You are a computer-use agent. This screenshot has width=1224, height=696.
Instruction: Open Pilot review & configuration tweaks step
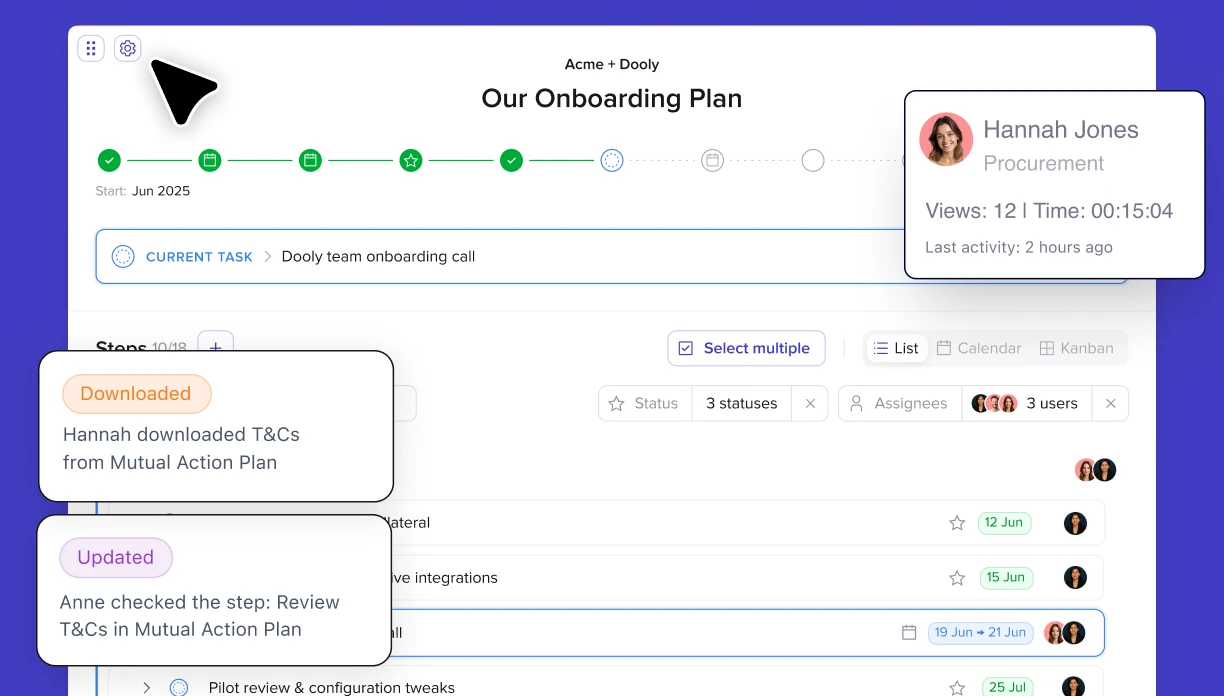332,688
